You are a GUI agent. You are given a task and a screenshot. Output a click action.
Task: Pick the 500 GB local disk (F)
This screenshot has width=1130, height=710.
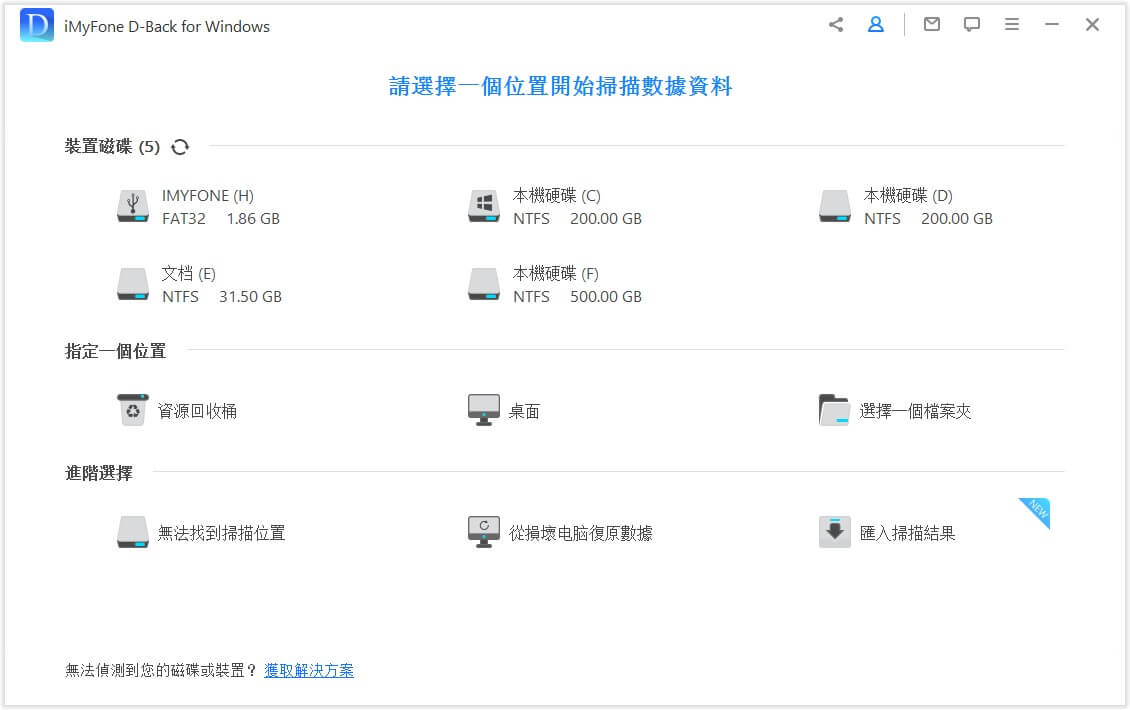click(555, 284)
